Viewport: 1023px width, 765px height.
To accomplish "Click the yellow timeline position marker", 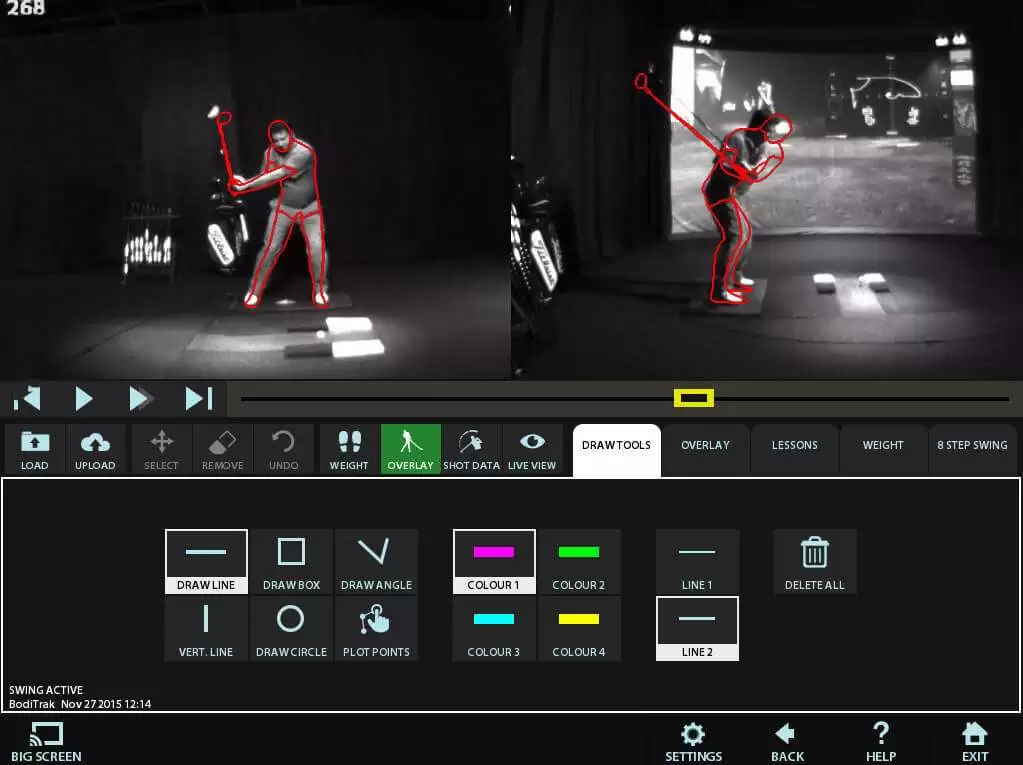I will click(x=694, y=399).
